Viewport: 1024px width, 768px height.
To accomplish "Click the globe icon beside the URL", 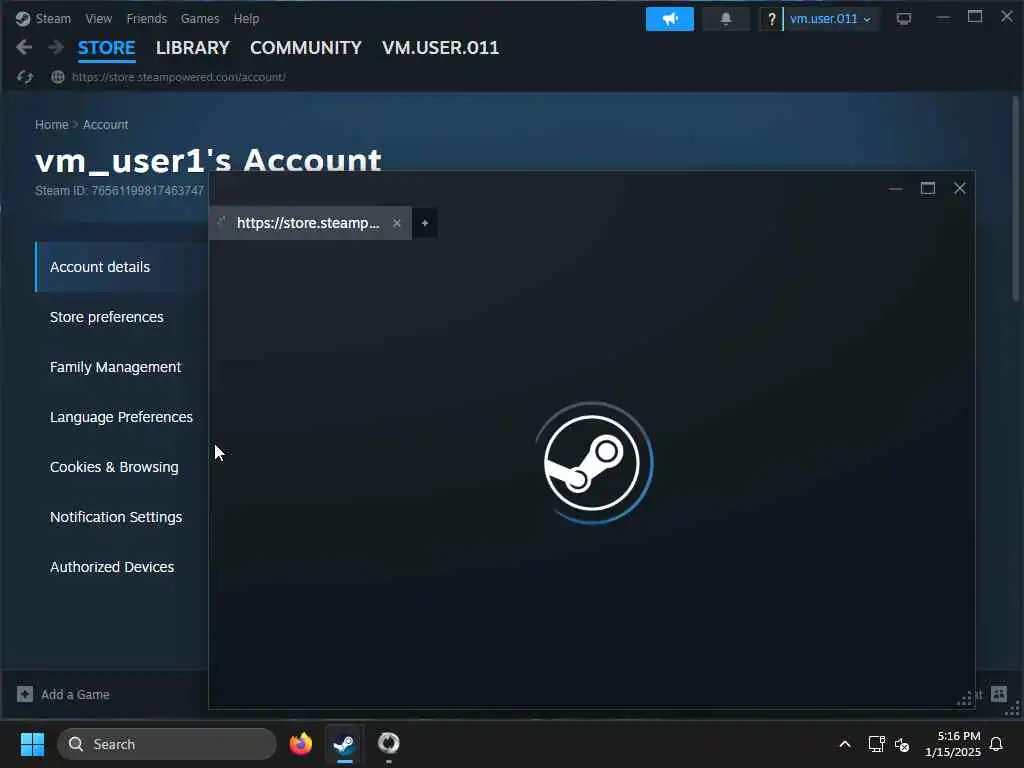I will [x=58, y=77].
